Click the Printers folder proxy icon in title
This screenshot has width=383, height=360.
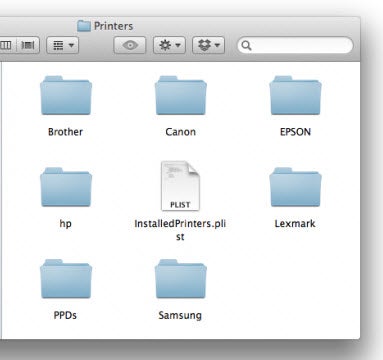click(84, 26)
